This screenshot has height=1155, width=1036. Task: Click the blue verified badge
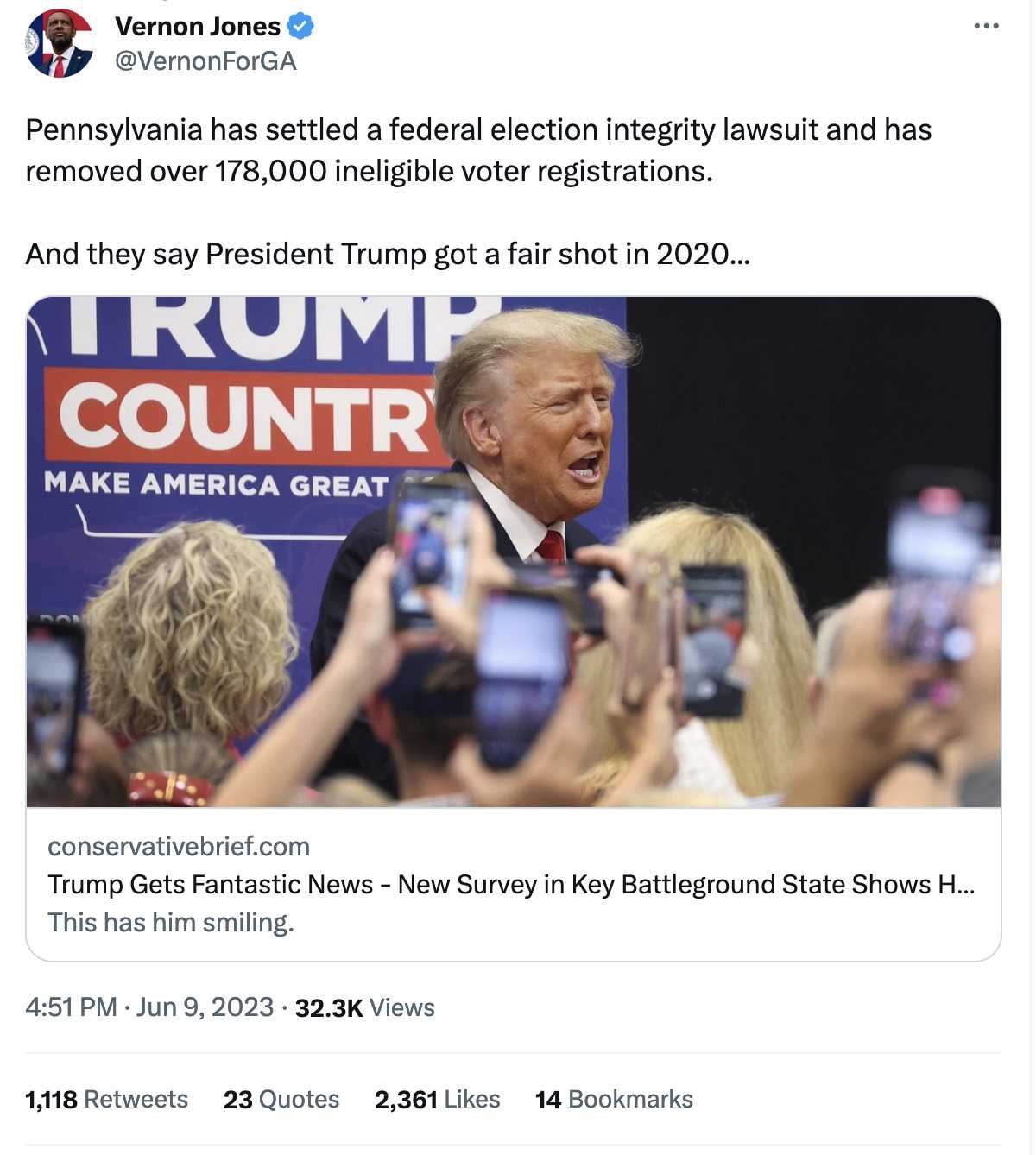[300, 27]
